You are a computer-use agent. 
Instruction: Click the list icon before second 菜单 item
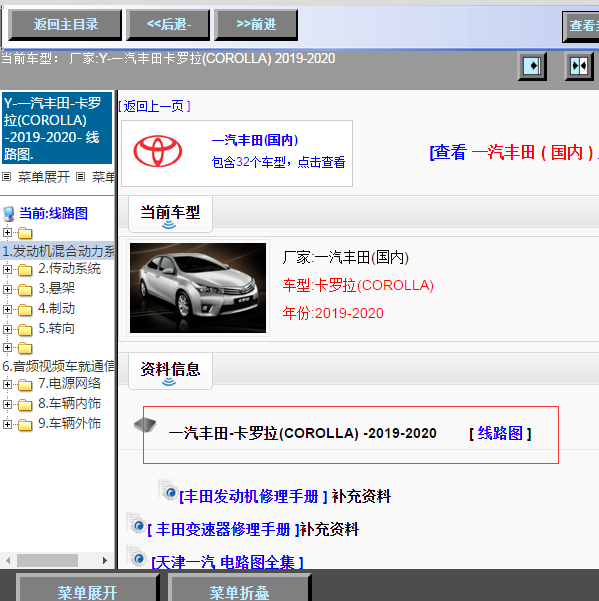coord(80,177)
